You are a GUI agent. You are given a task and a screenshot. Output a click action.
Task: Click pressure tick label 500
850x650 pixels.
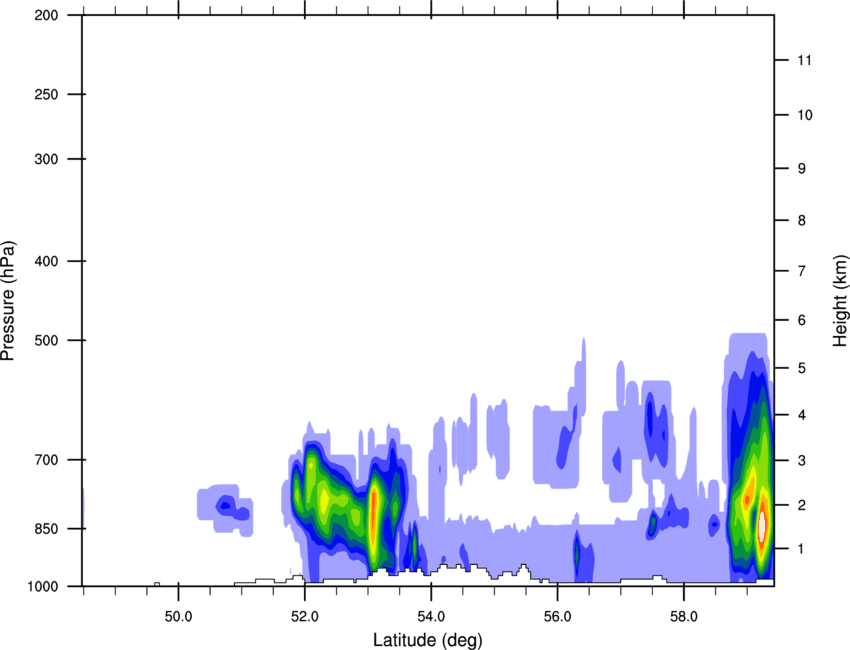pyautogui.click(x=46, y=340)
